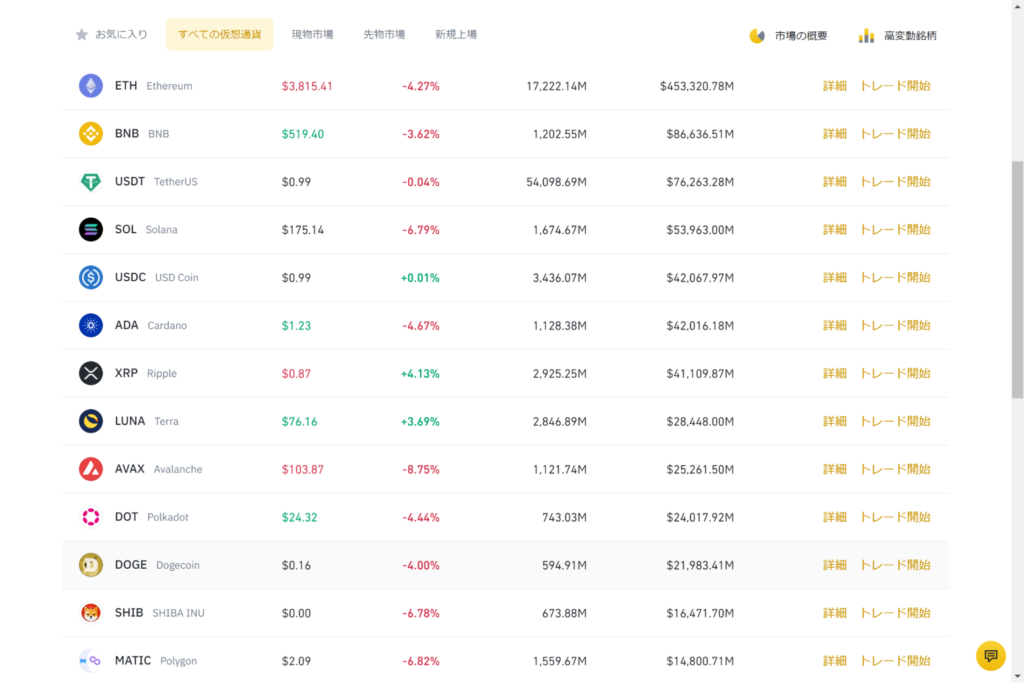Click the Solana coin icon
The image size is (1024, 683).
point(91,230)
